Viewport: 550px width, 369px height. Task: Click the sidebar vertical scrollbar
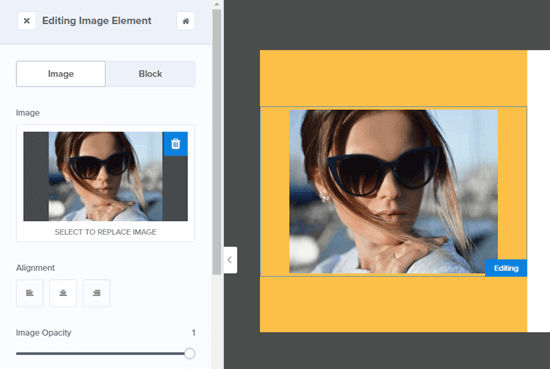pos(217,142)
